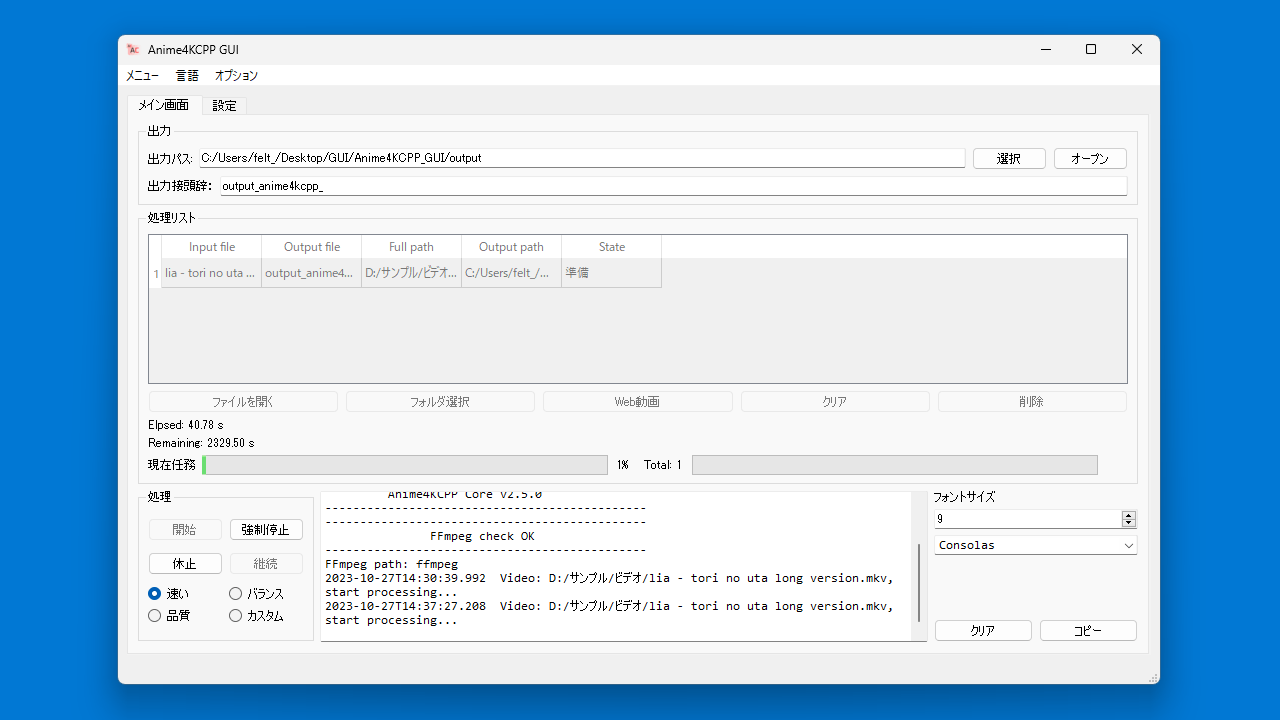Select the 'output_anime4...' output file cell

(312, 273)
